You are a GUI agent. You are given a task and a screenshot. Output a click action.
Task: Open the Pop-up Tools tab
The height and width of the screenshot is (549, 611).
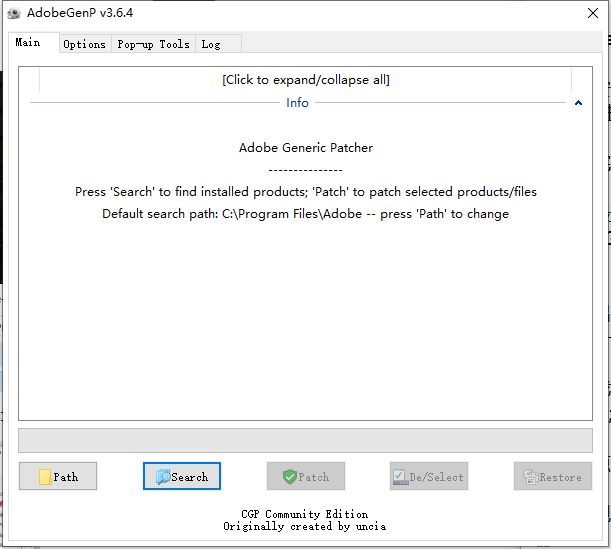pos(153,44)
